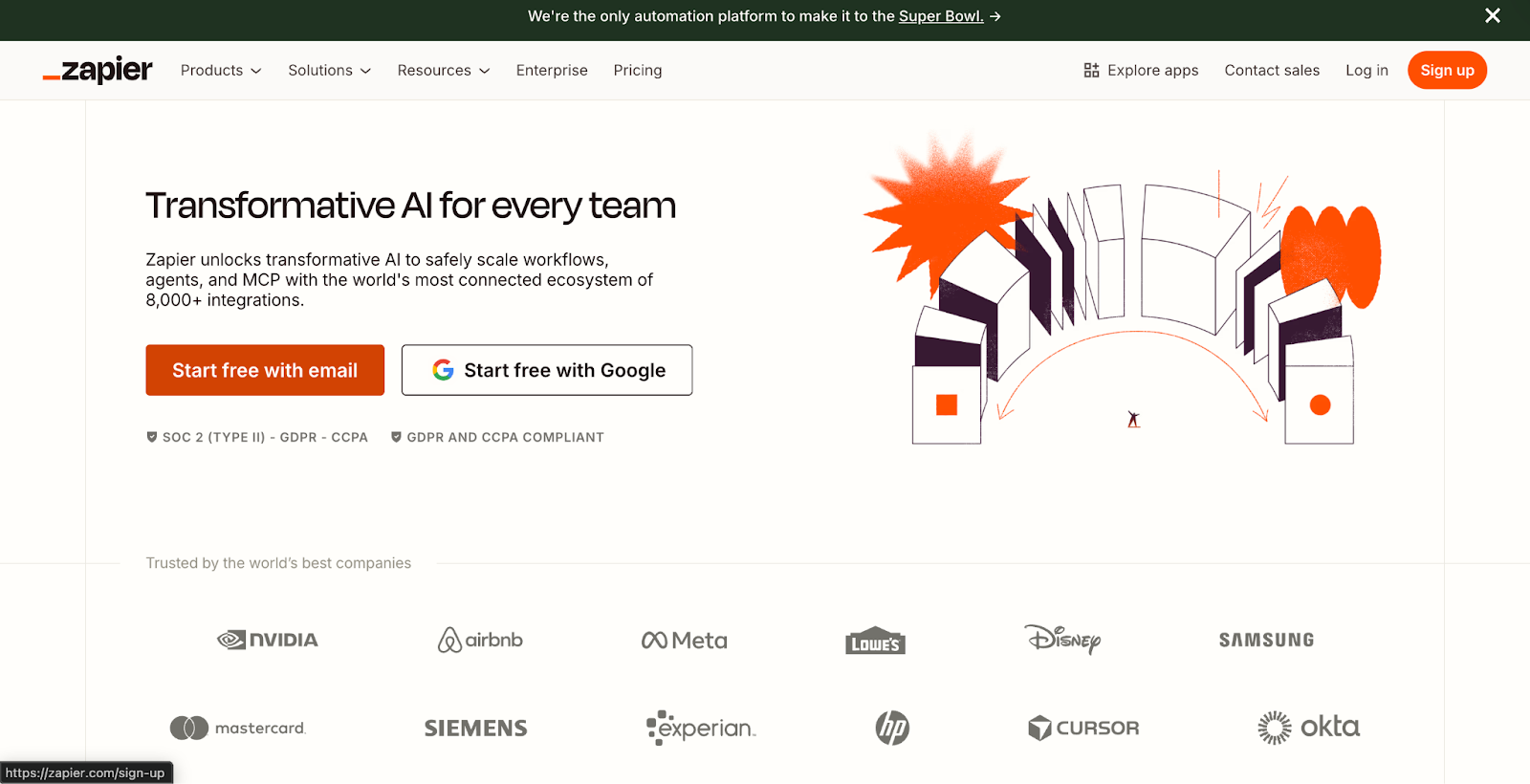Open the Super Bowl link in banner

pyautogui.click(x=941, y=16)
